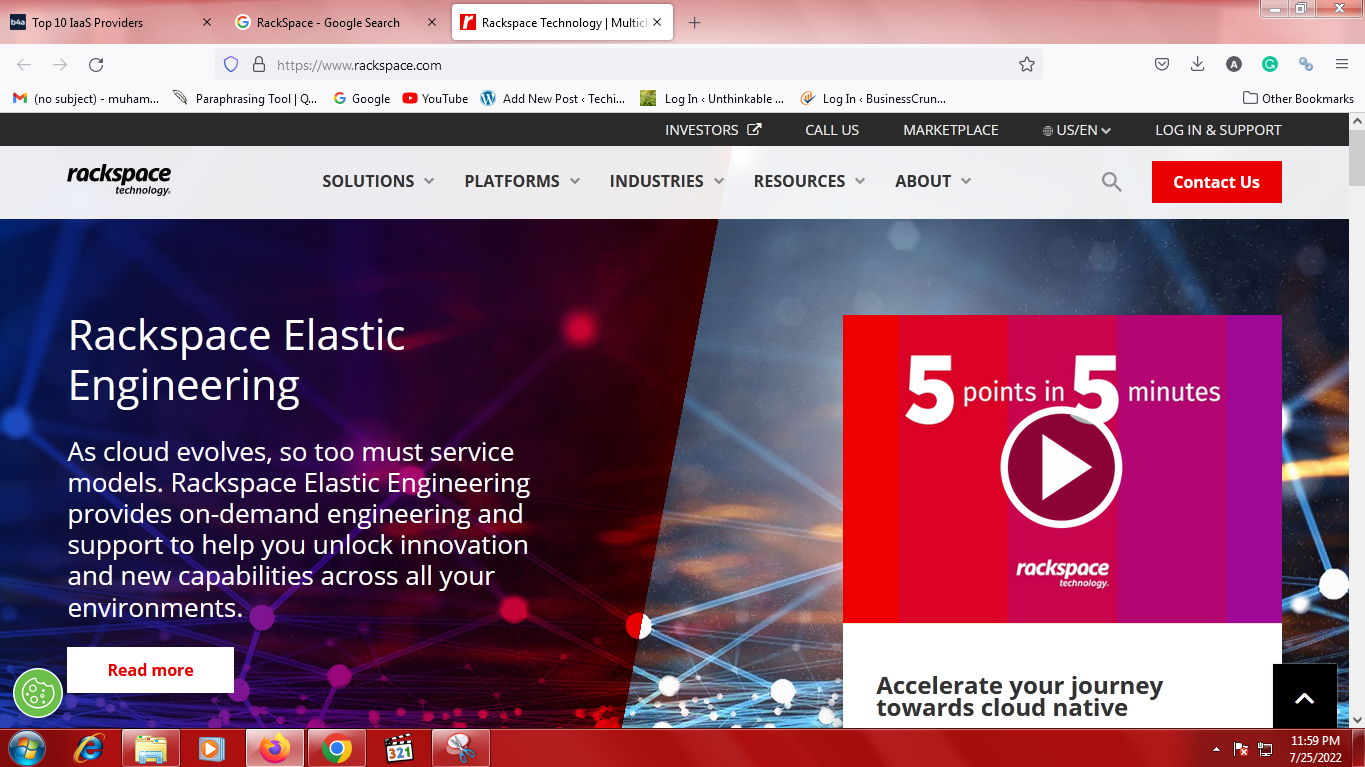
Task: Click the red Contact Us button
Action: click(x=1216, y=182)
